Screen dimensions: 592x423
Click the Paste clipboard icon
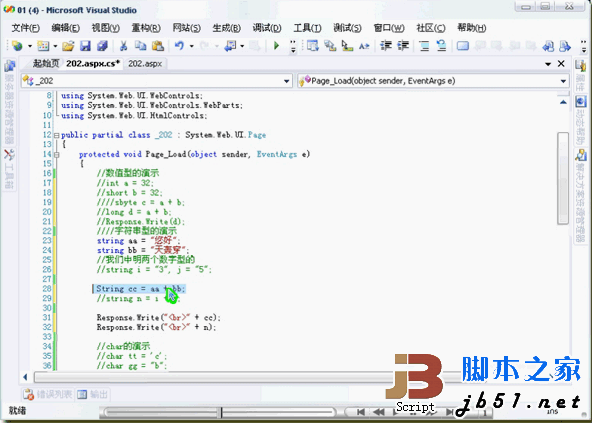pyautogui.click(x=158, y=46)
